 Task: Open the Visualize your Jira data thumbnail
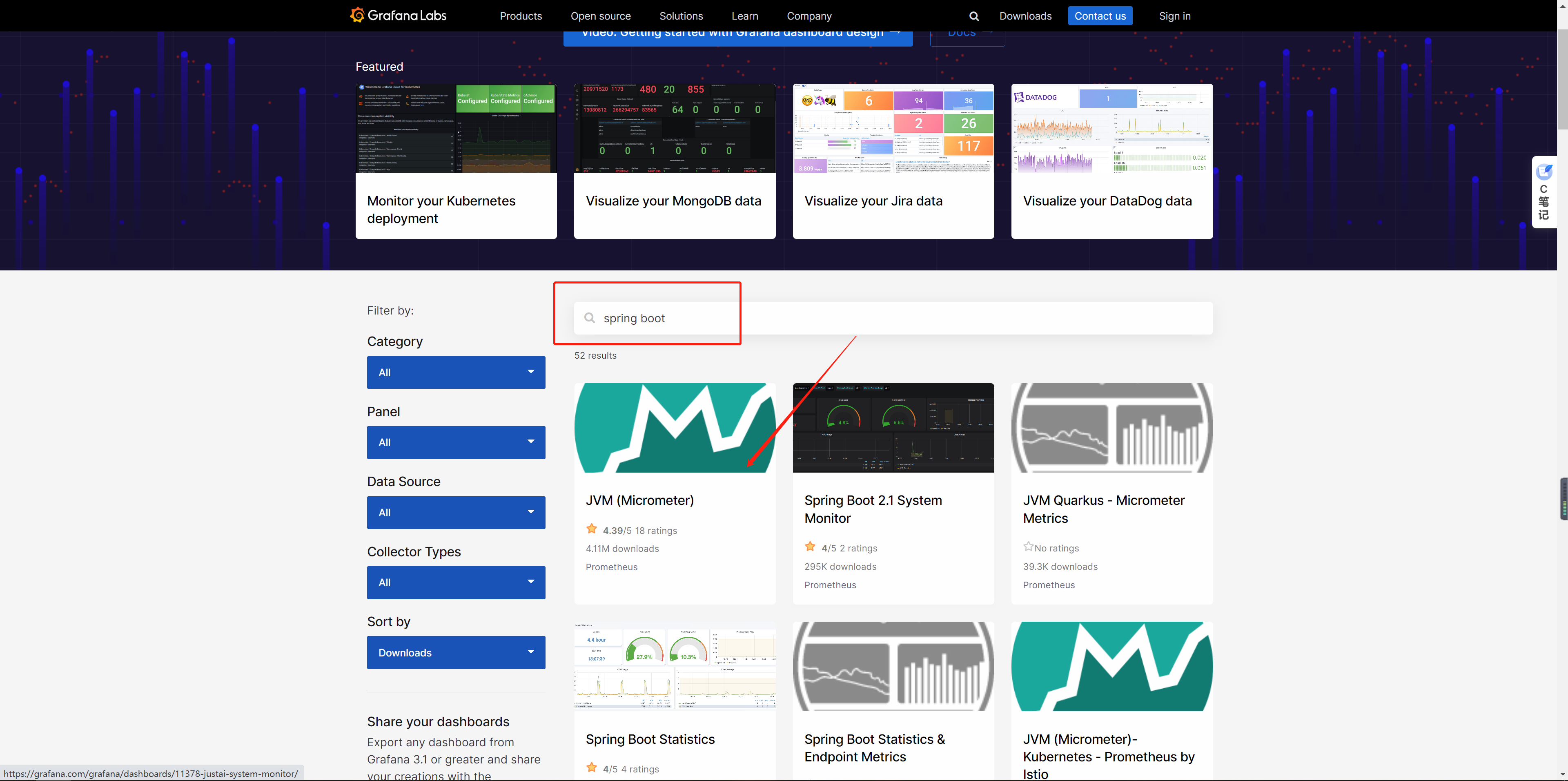click(893, 128)
